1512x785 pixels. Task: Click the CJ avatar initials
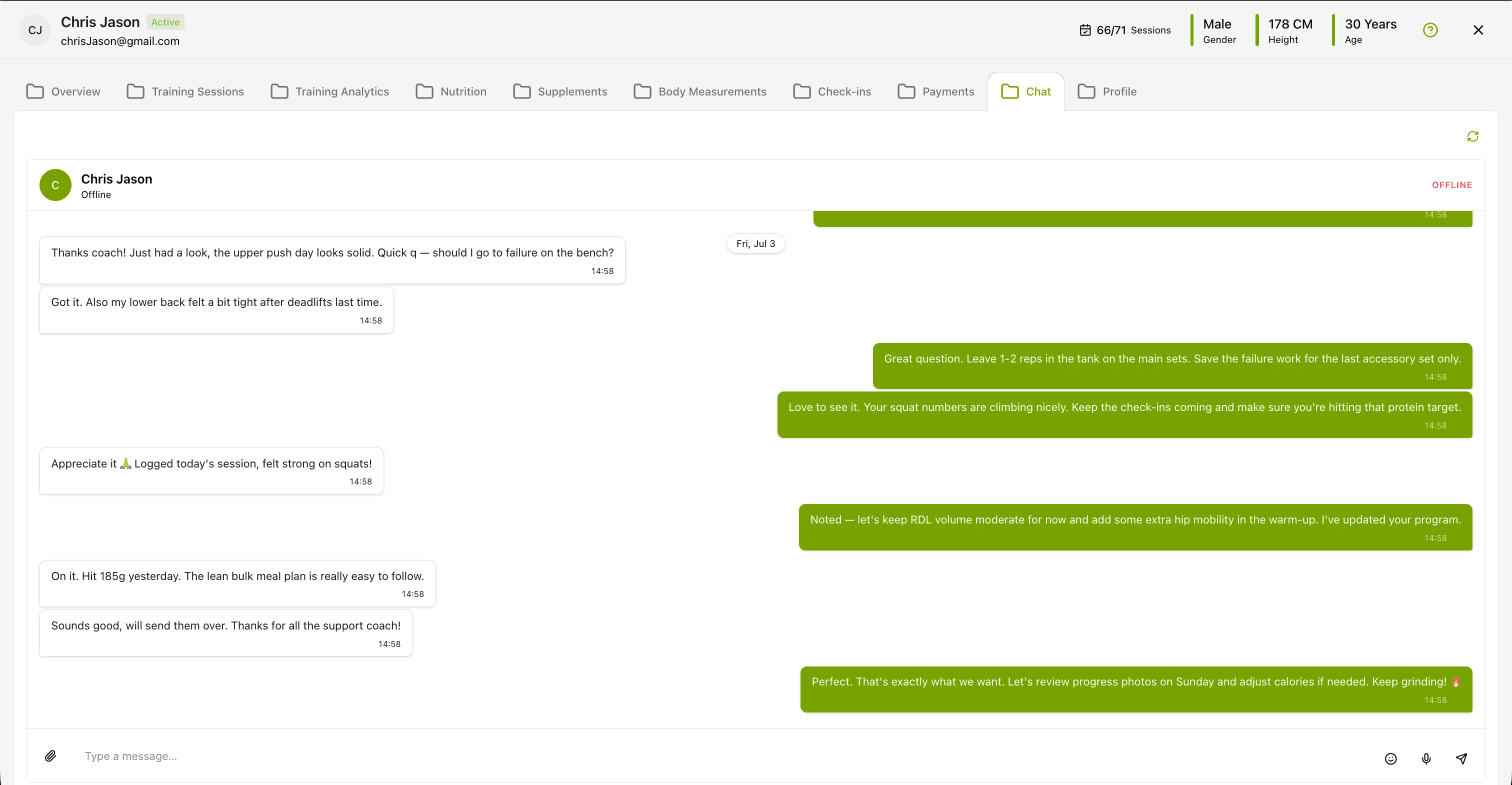click(35, 30)
